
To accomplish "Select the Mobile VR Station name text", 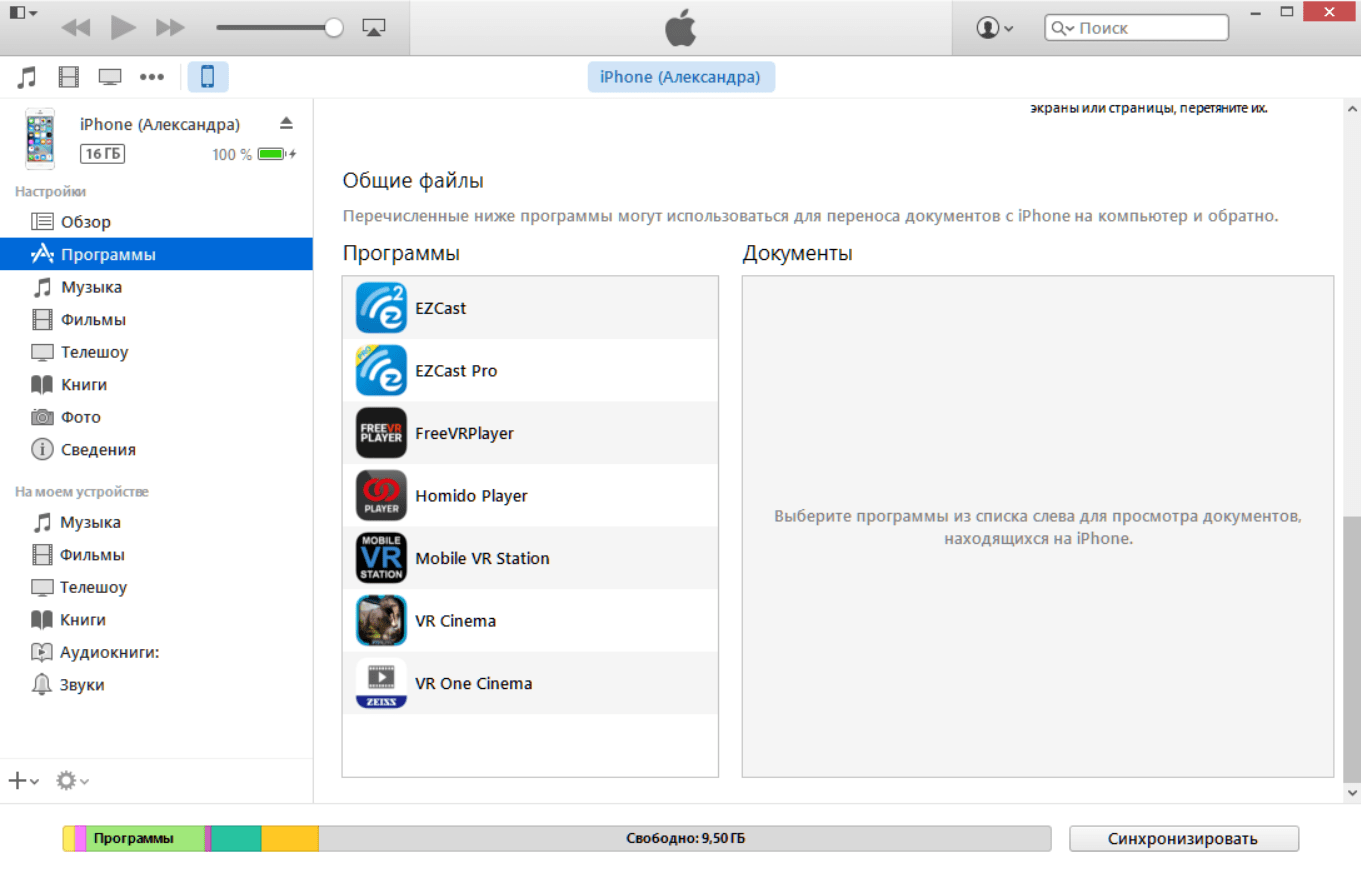I will tap(482, 558).
